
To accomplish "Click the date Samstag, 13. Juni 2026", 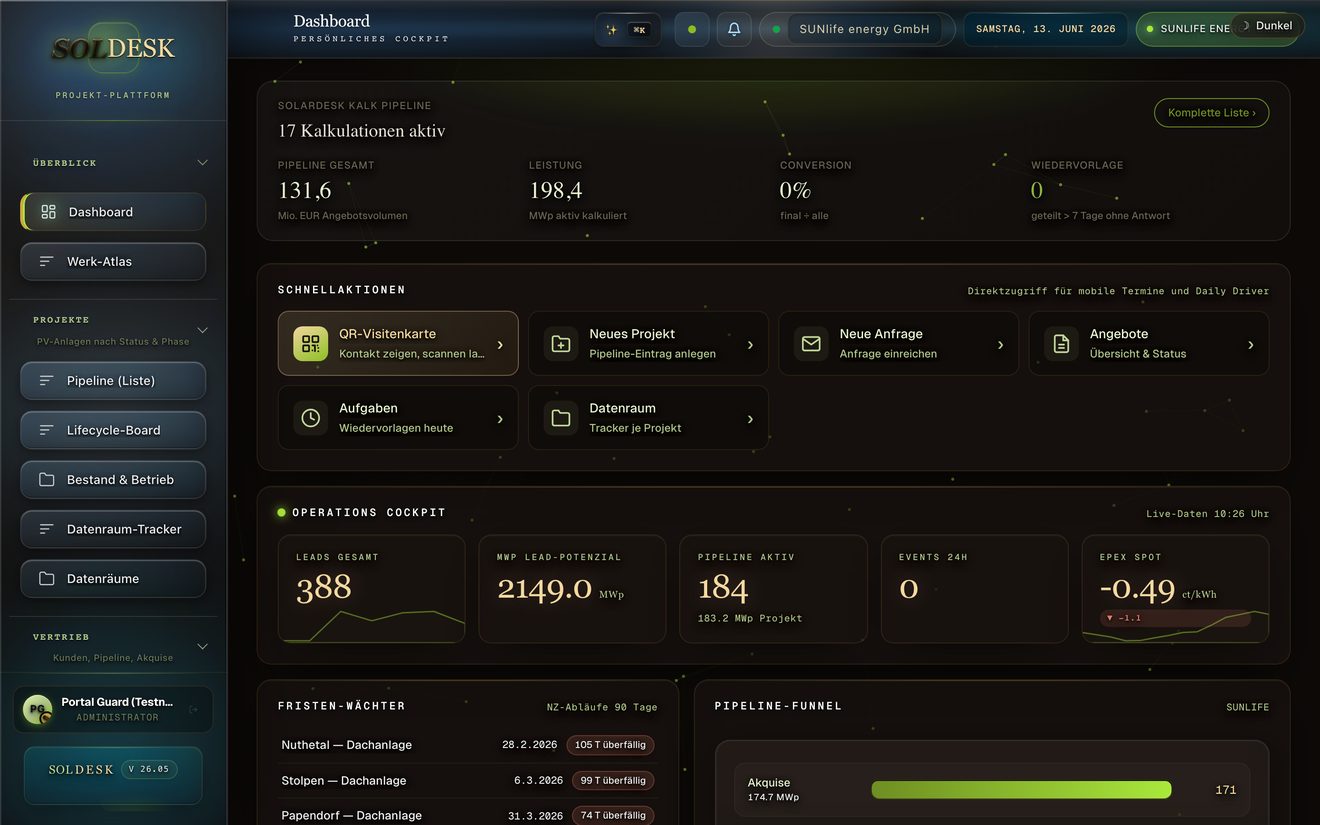I will pos(1045,29).
